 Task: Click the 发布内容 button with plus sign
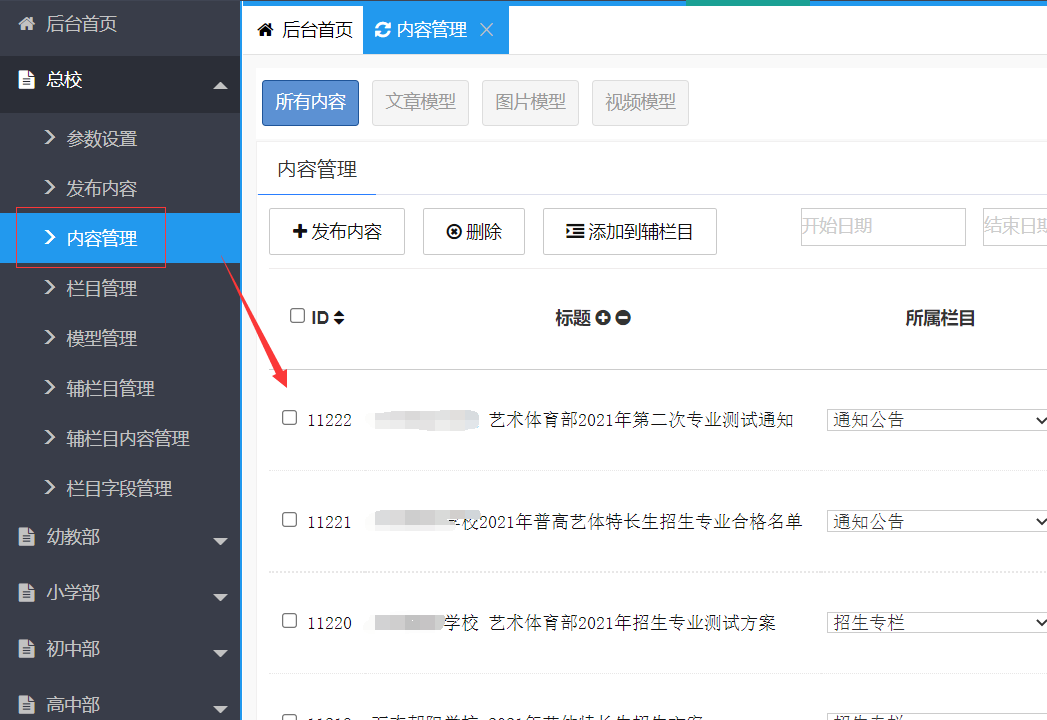pyautogui.click(x=337, y=232)
